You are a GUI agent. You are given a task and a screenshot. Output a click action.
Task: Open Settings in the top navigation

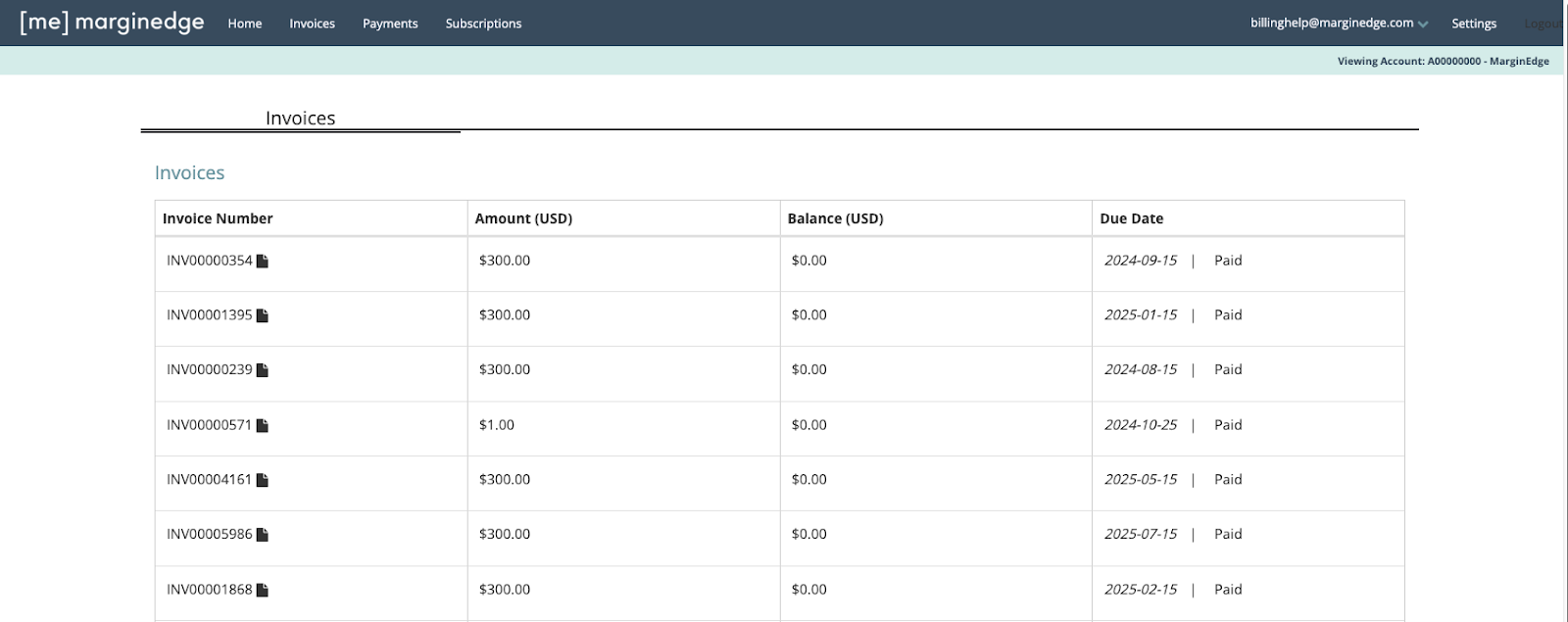pyautogui.click(x=1473, y=24)
